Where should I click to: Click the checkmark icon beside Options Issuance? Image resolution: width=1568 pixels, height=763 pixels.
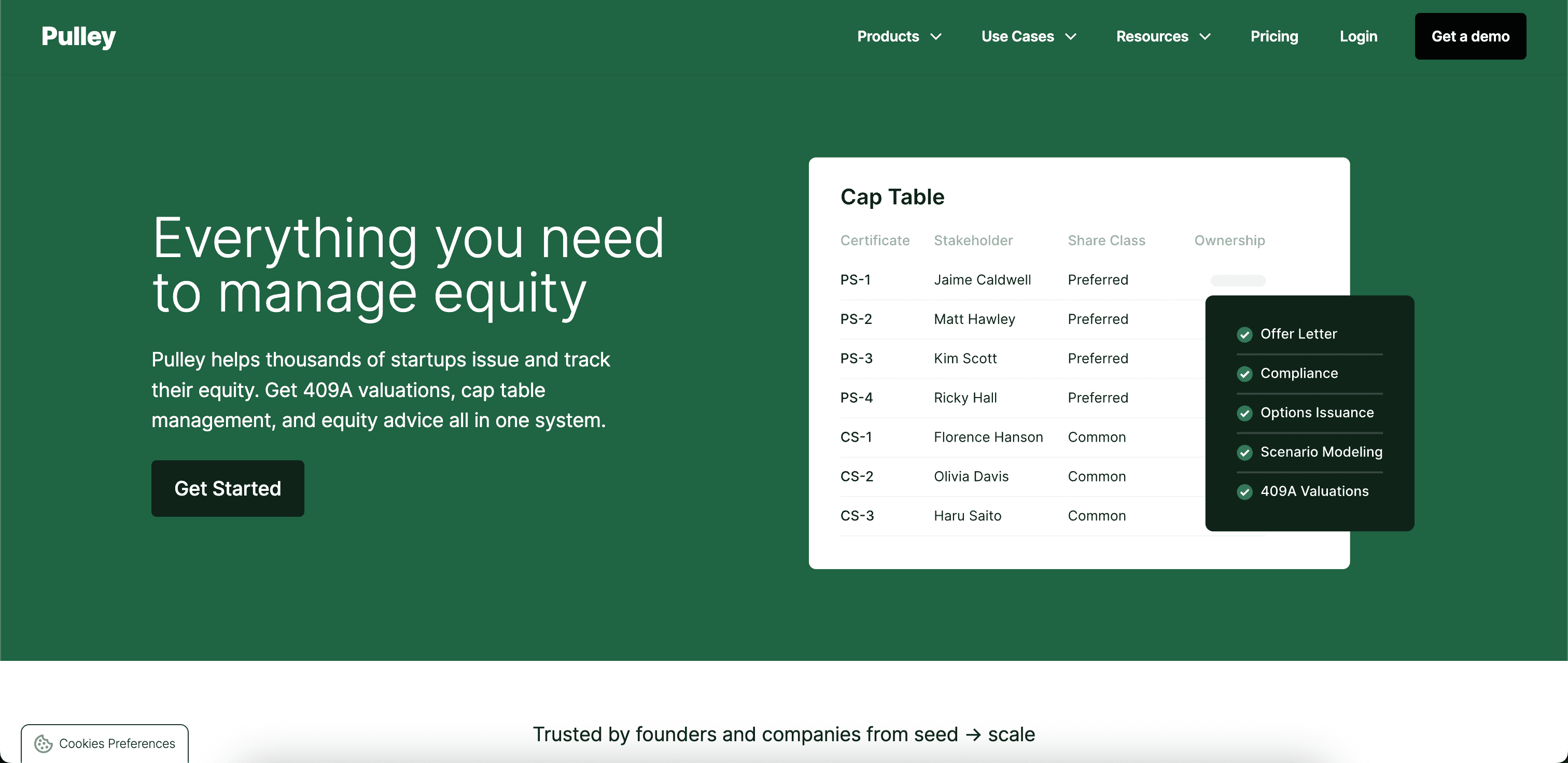click(1245, 413)
